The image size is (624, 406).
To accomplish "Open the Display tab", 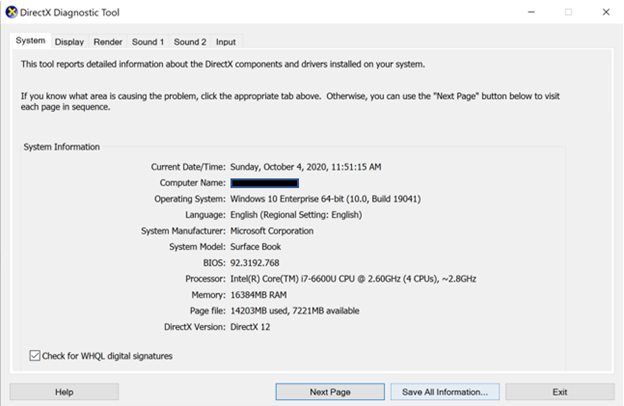I will pos(69,42).
